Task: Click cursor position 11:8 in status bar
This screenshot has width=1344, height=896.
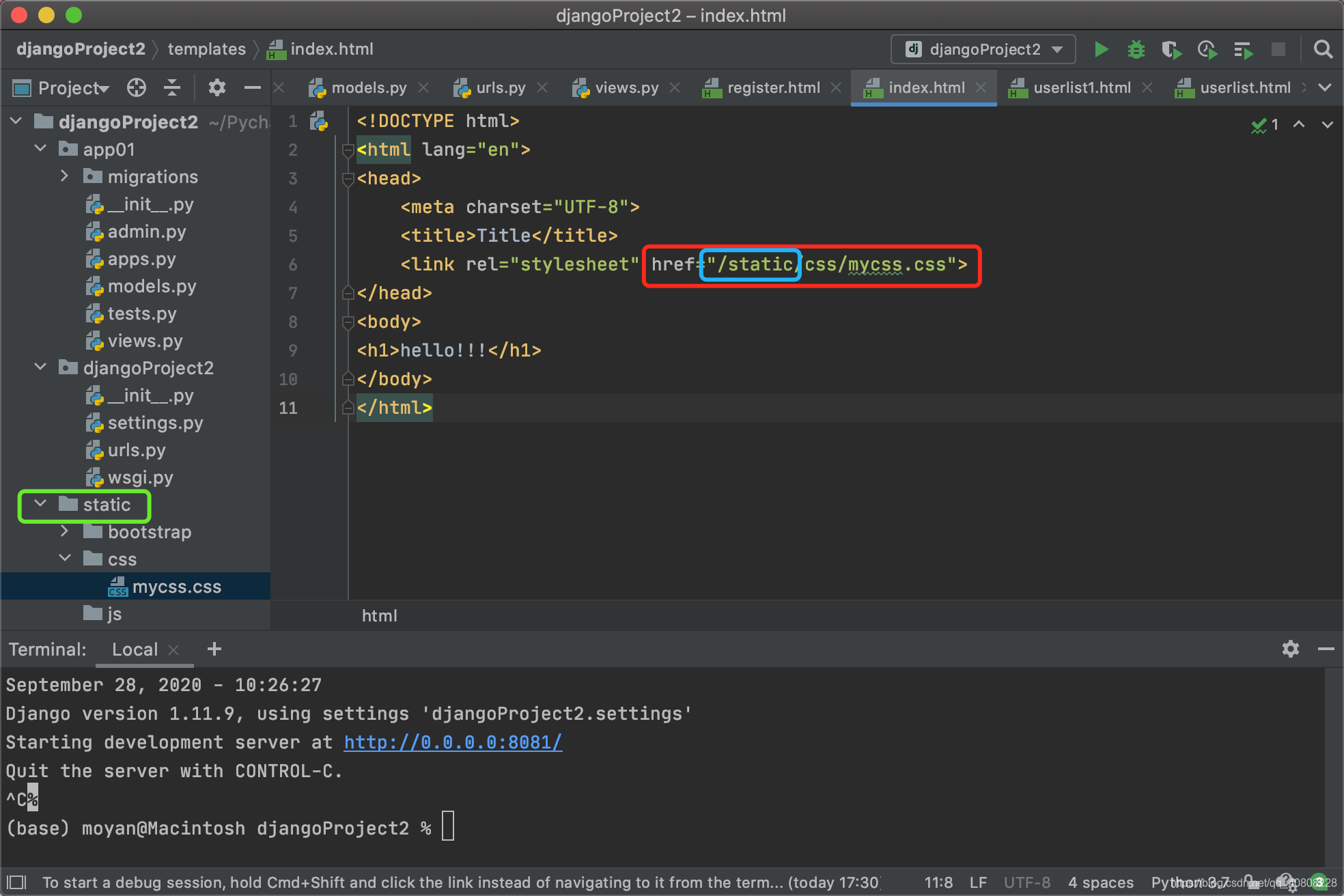Action: (x=938, y=882)
